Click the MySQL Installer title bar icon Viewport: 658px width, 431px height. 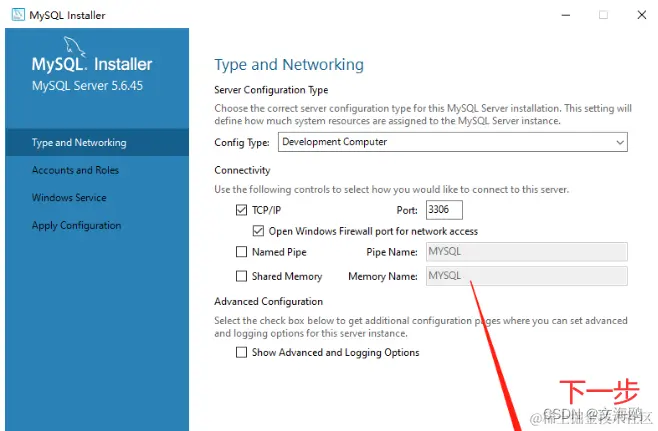18,15
